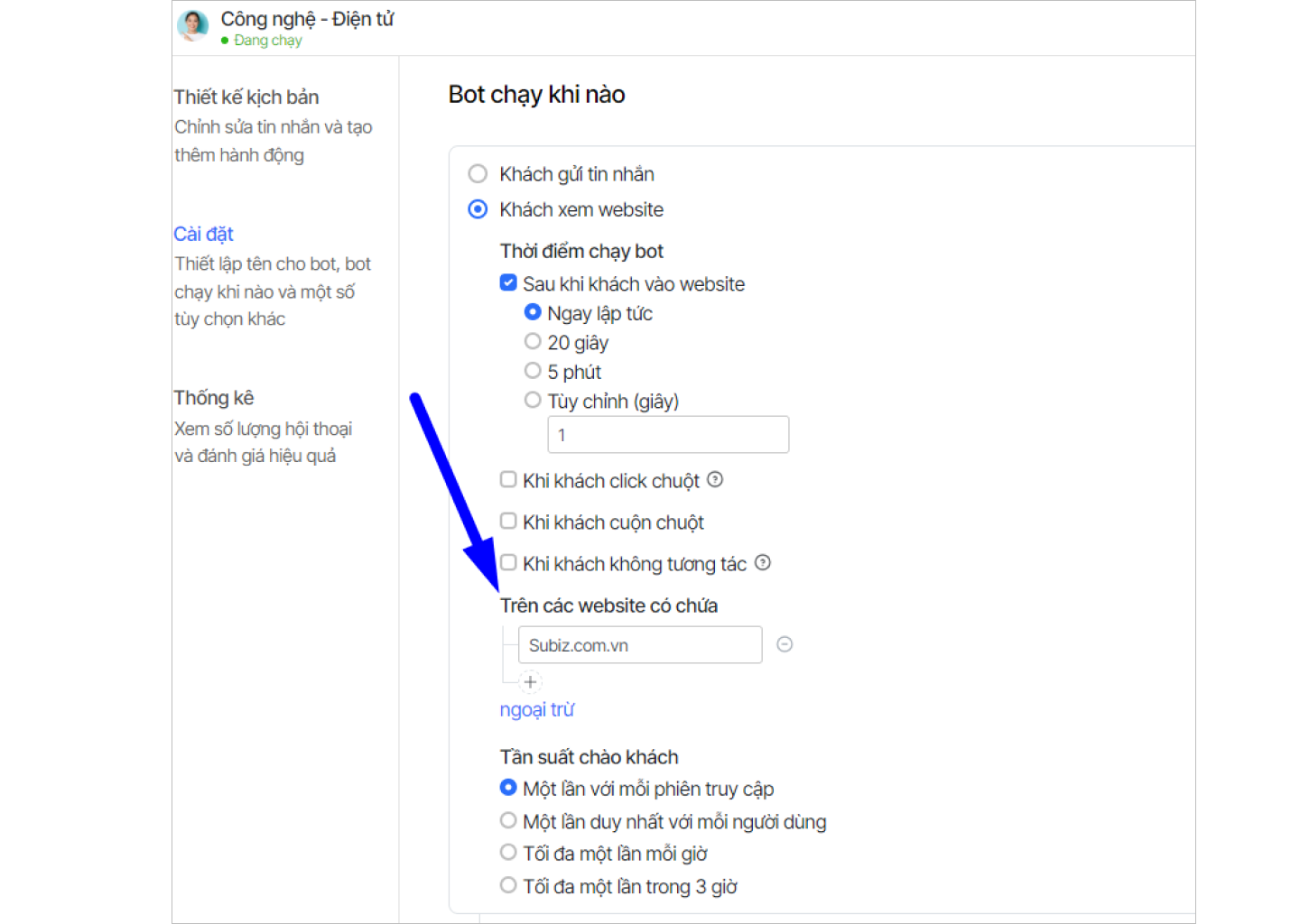Open the Thiết kế kịch bản section

pos(246,97)
